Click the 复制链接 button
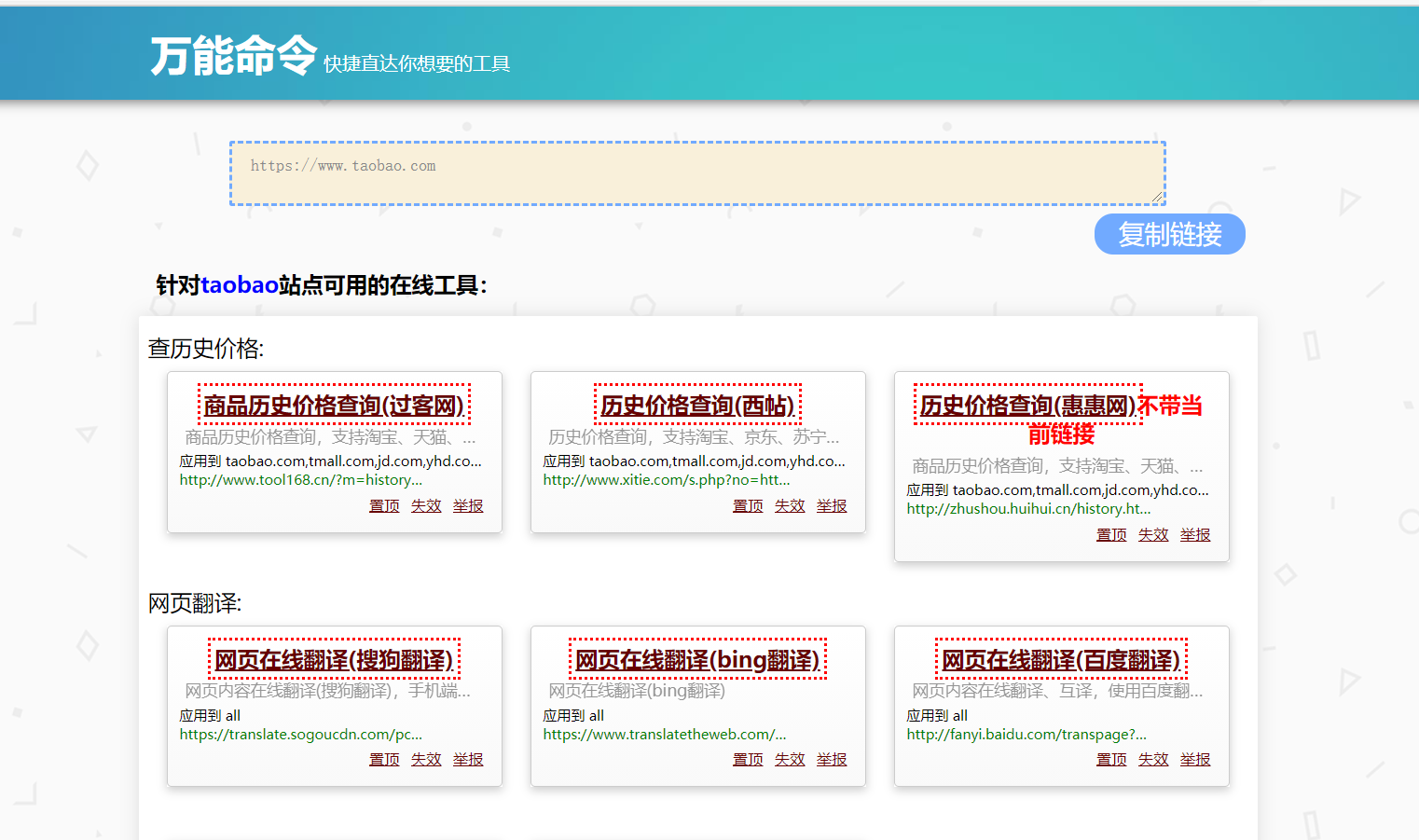This screenshot has width=1419, height=840. click(x=1169, y=234)
